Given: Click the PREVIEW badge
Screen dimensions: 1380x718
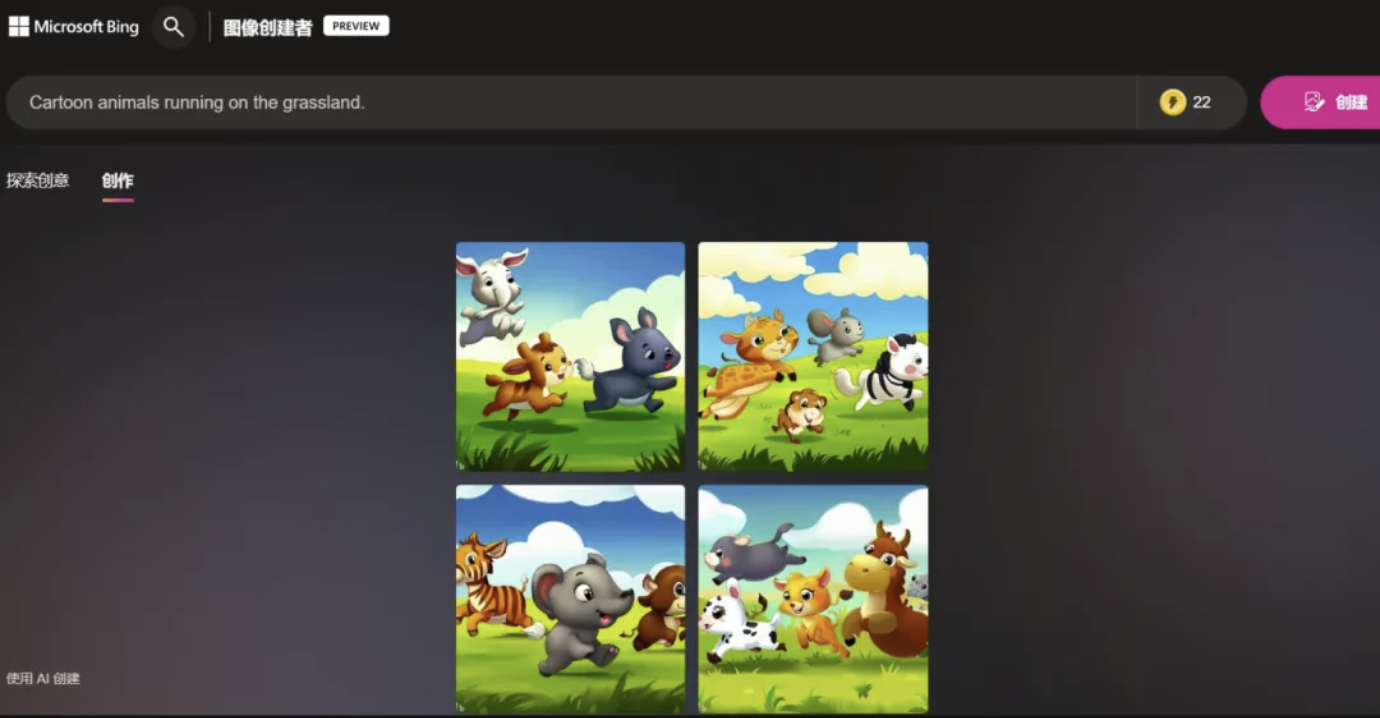Looking at the screenshot, I should point(356,26).
